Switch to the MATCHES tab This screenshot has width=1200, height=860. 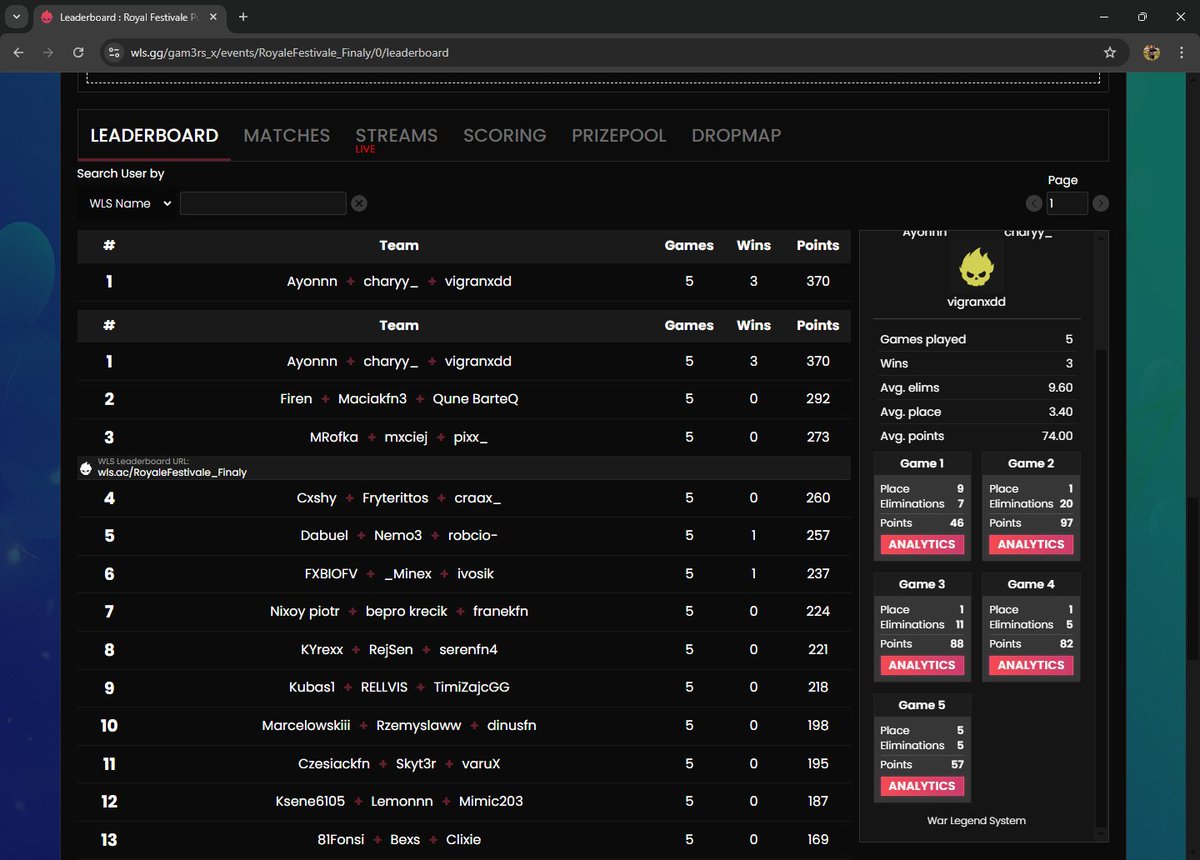click(287, 135)
